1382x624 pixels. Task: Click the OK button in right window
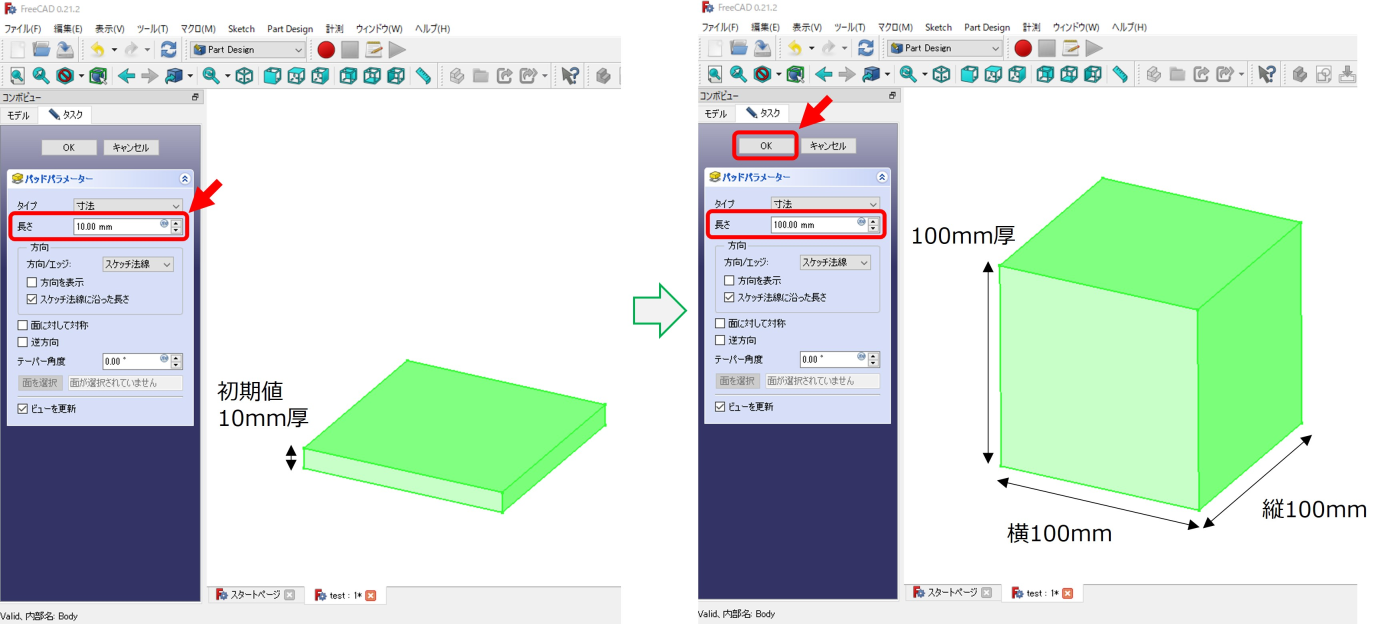(x=766, y=146)
